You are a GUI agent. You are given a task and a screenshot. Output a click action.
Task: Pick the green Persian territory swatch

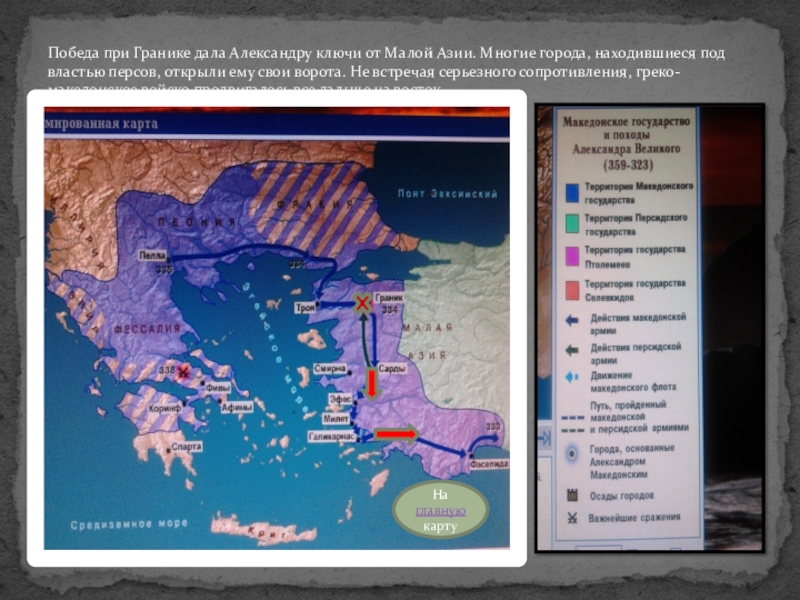[x=572, y=223]
